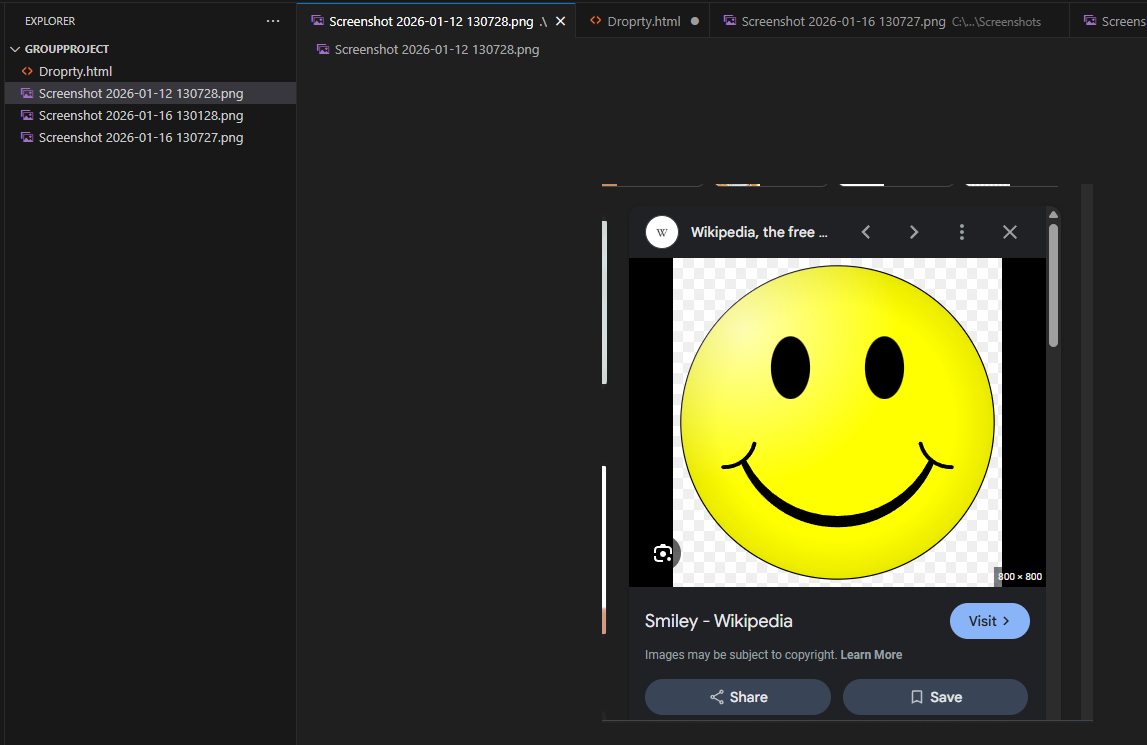Click the Google Lens search icon
Screen dimensions: 1147x745
[x=663, y=553]
